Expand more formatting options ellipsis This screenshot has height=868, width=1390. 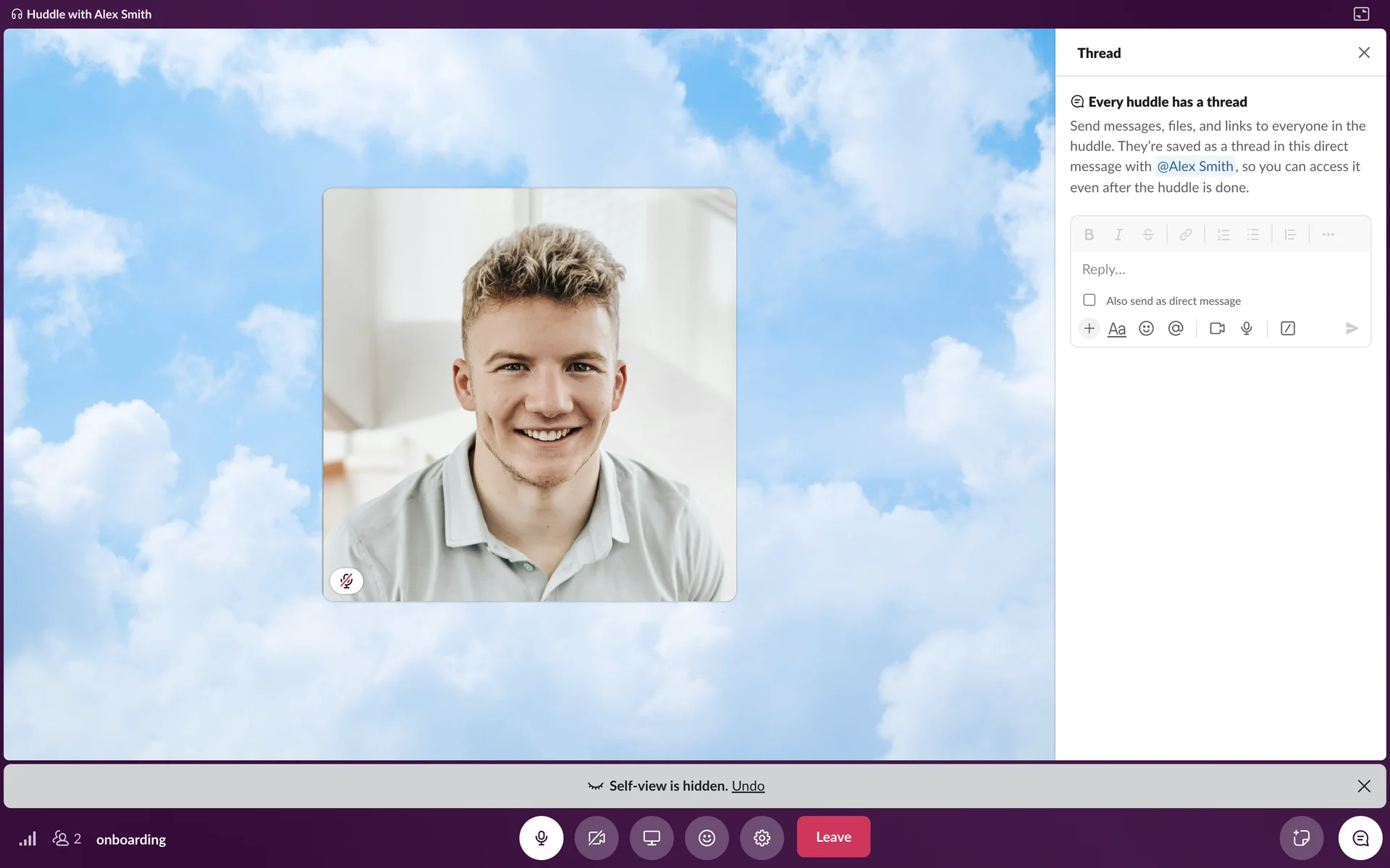(1328, 235)
